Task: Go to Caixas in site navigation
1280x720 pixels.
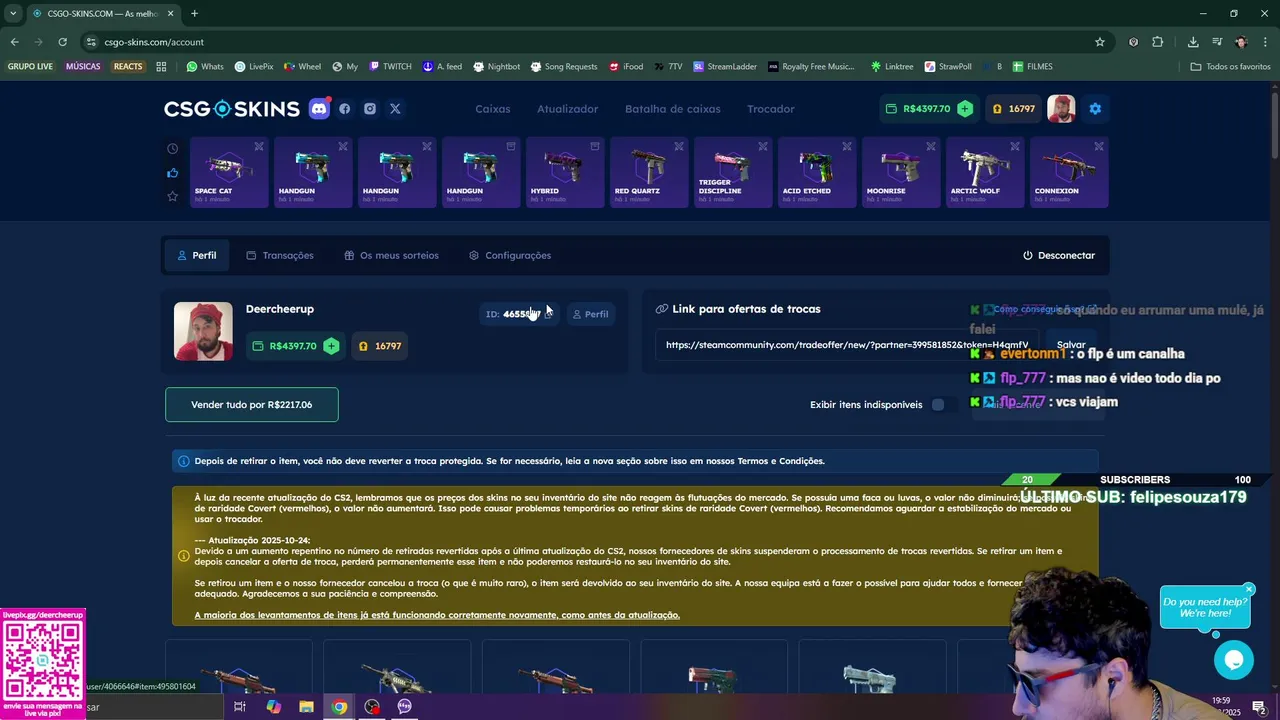Action: click(x=492, y=109)
